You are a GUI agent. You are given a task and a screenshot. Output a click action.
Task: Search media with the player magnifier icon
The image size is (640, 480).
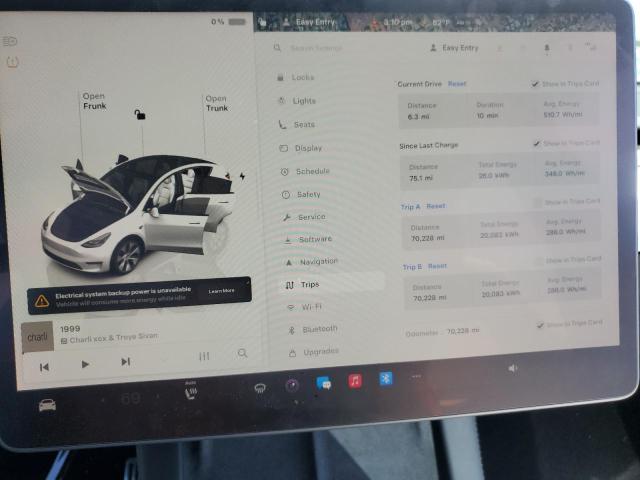tap(242, 353)
